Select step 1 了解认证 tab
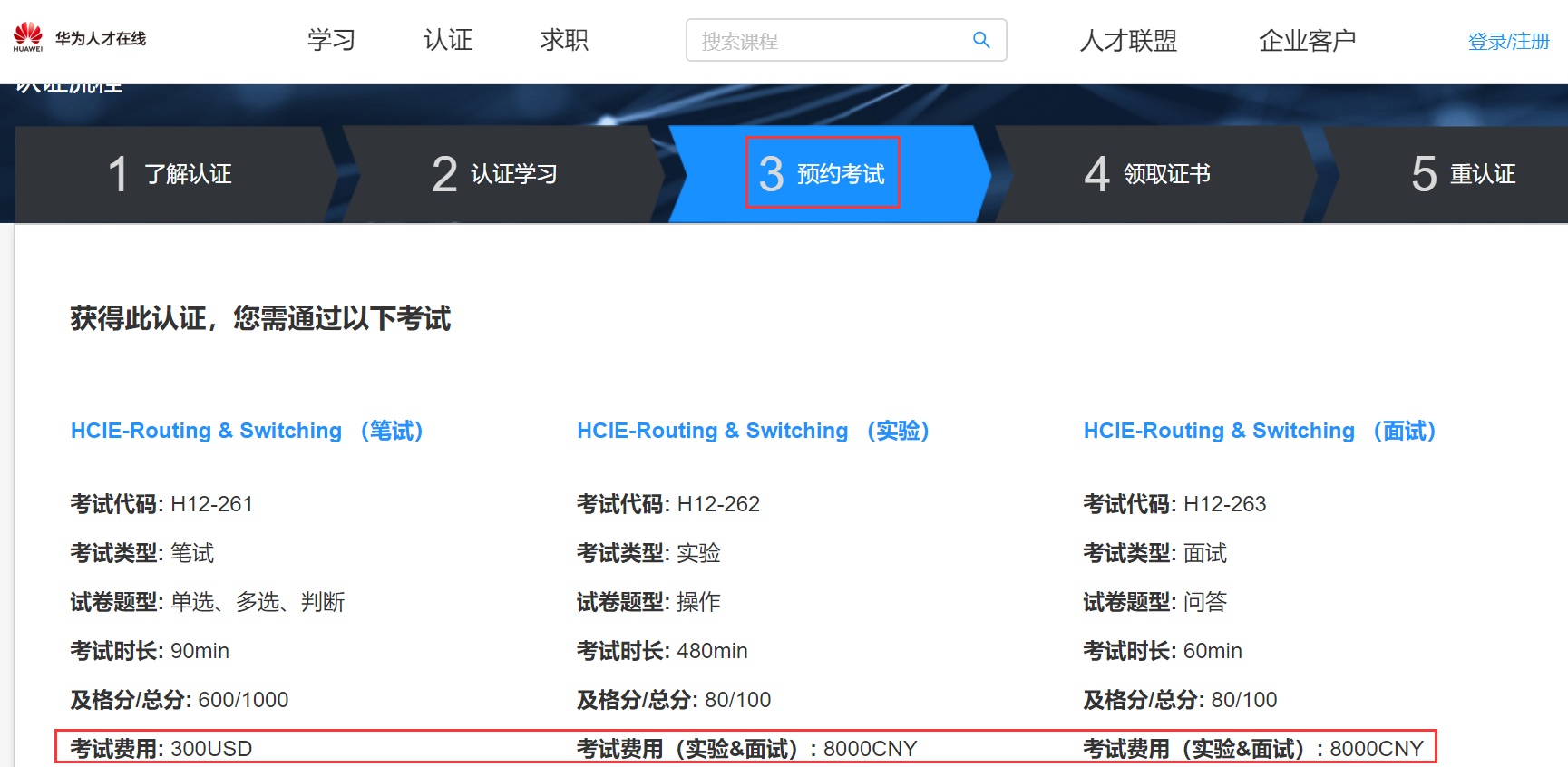 170,173
